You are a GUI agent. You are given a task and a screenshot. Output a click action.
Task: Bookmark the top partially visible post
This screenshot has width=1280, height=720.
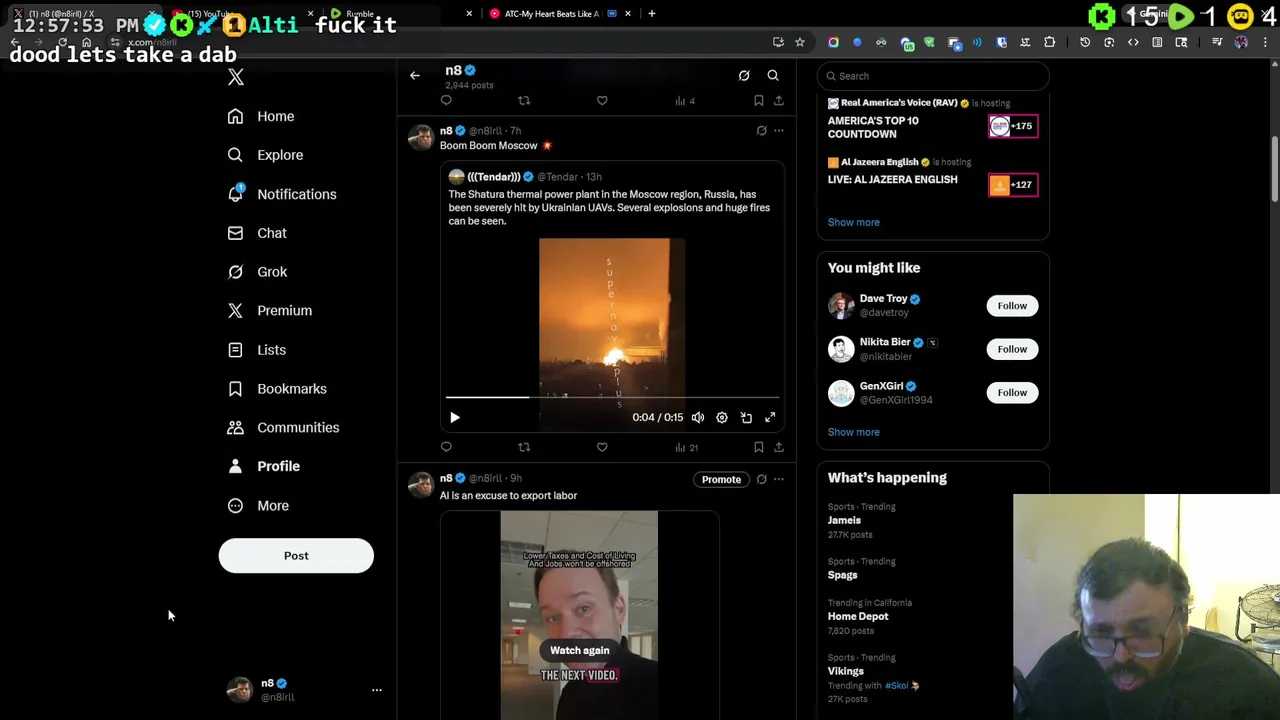[x=758, y=100]
